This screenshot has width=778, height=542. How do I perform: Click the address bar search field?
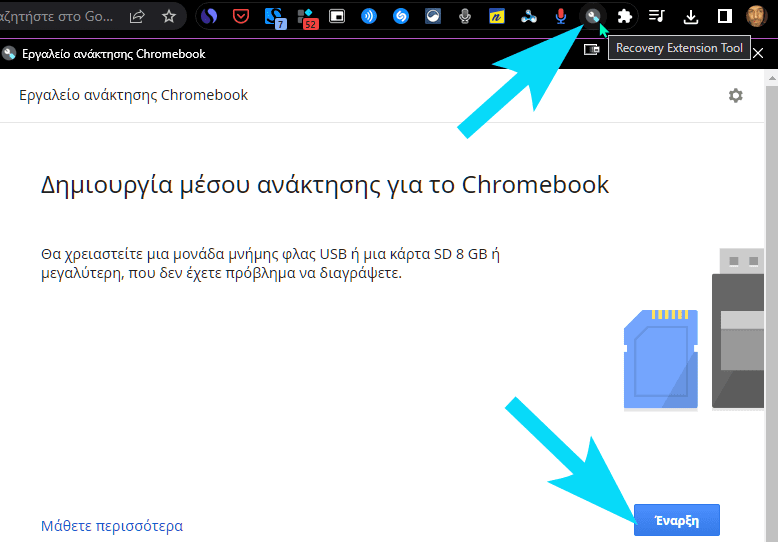tap(57, 16)
